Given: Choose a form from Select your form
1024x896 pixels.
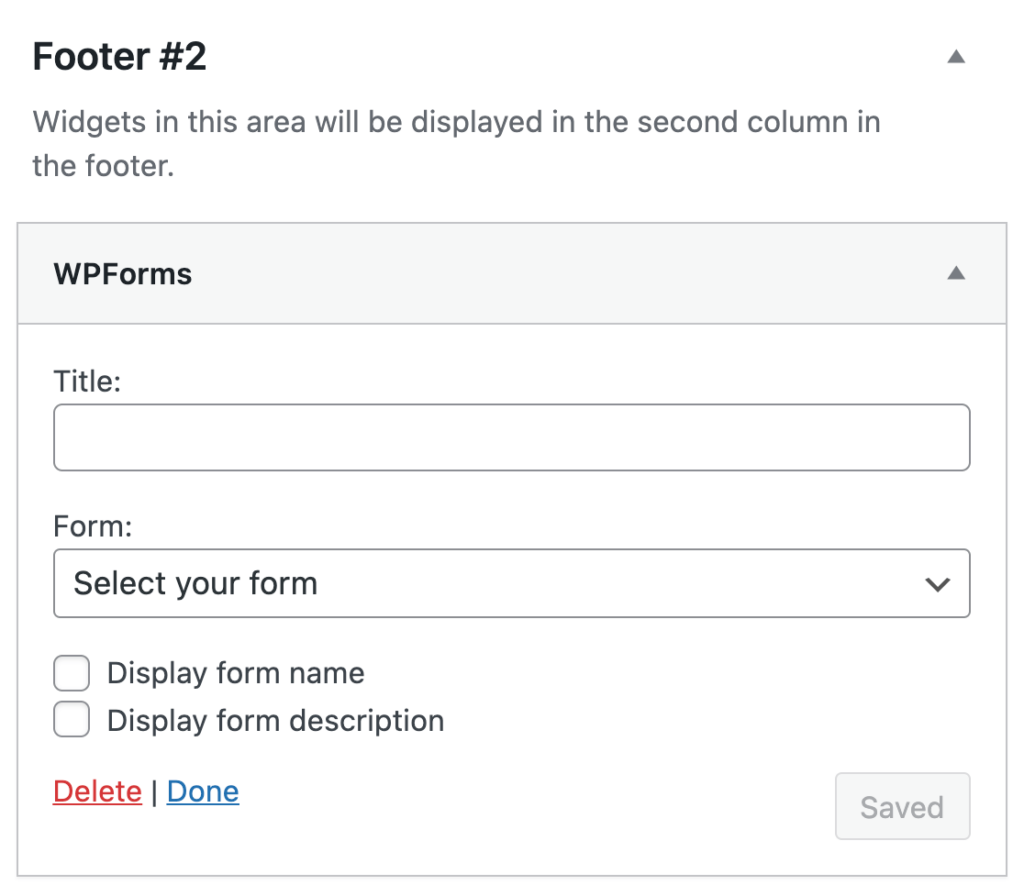Looking at the screenshot, I should 512,583.
